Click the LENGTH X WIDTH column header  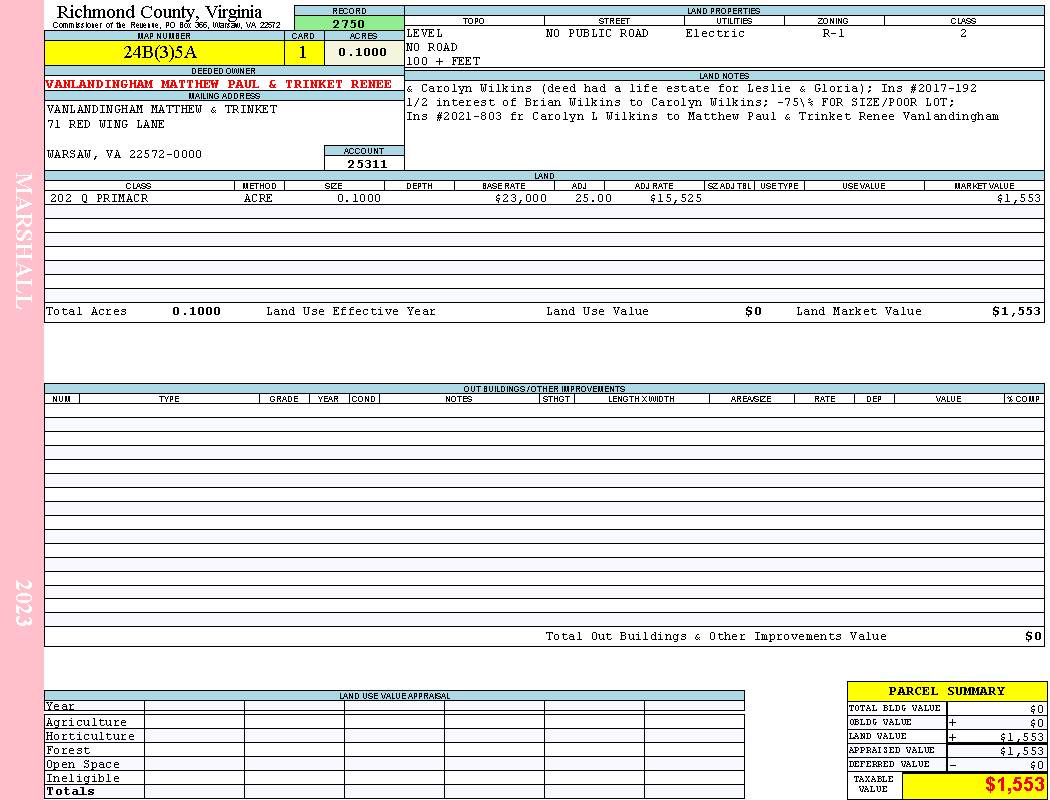pyautogui.click(x=641, y=399)
